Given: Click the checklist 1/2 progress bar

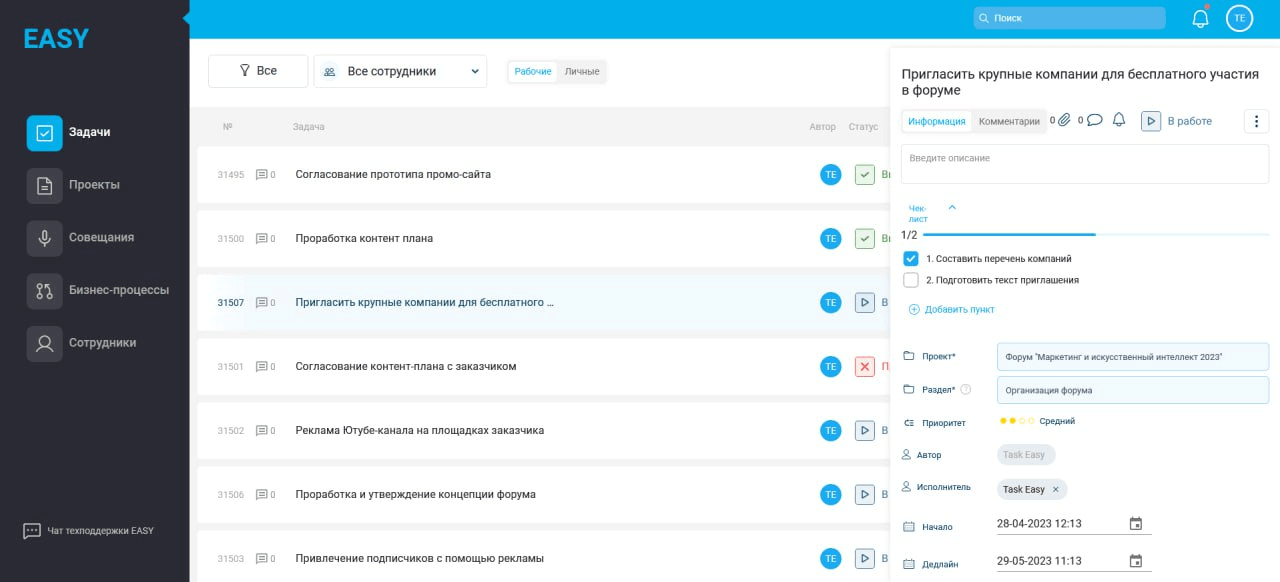Looking at the screenshot, I should point(1096,234).
